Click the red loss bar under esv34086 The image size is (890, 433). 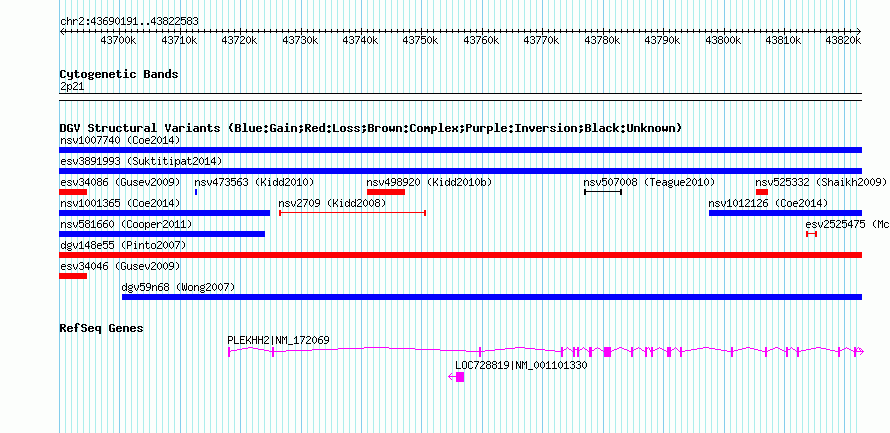73,192
